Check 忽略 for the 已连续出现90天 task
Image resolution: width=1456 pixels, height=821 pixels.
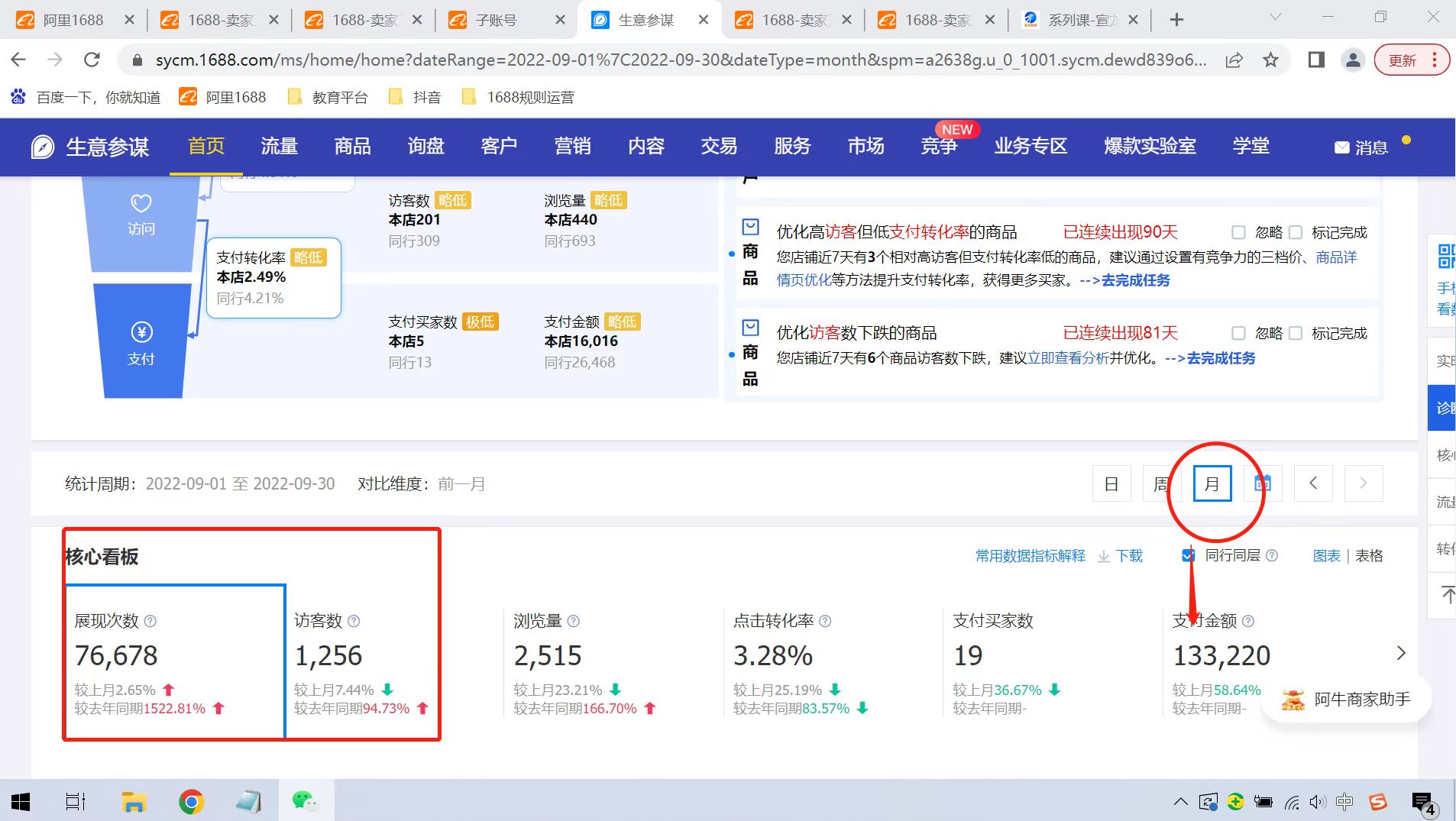tap(1238, 232)
